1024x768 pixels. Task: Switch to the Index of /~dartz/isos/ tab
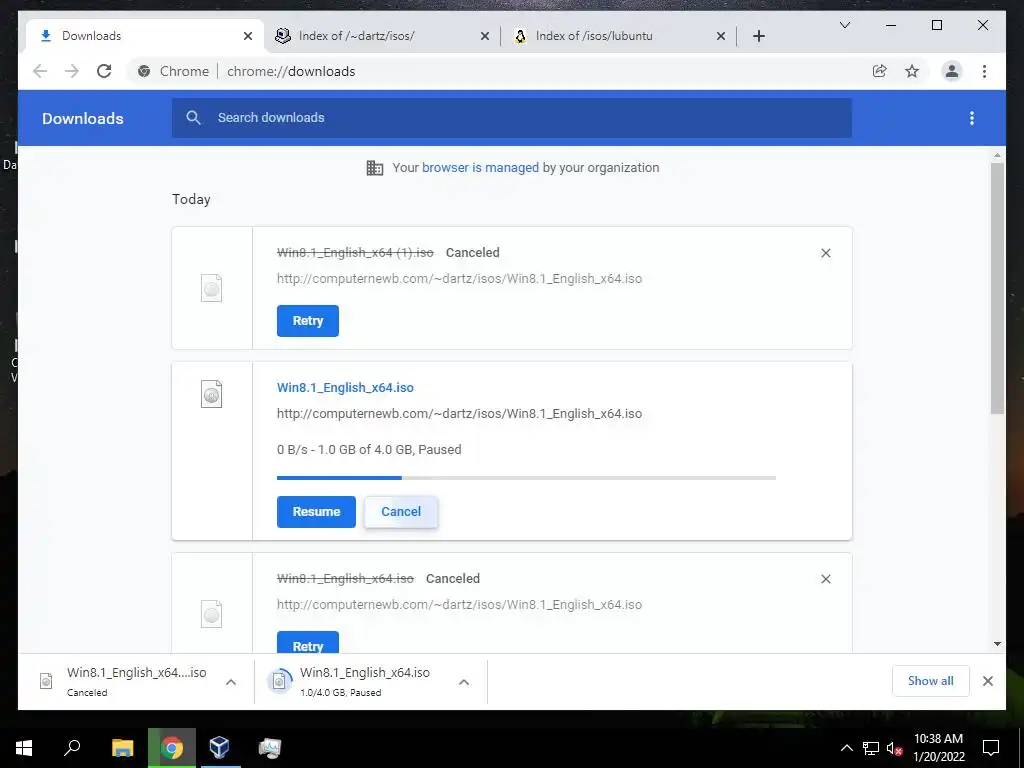pos(382,36)
